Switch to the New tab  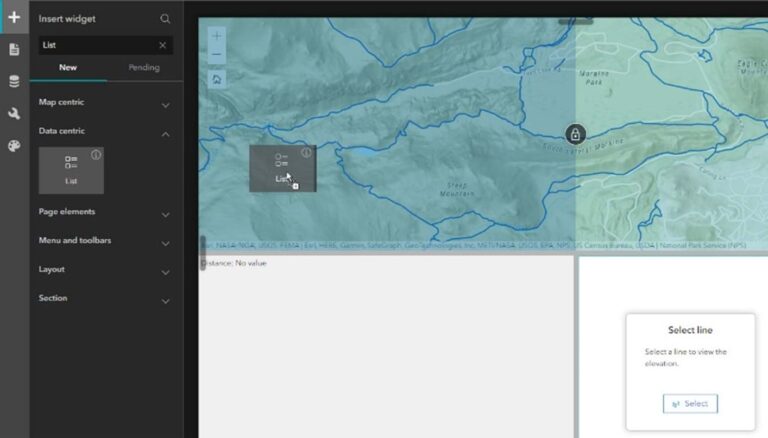point(68,68)
